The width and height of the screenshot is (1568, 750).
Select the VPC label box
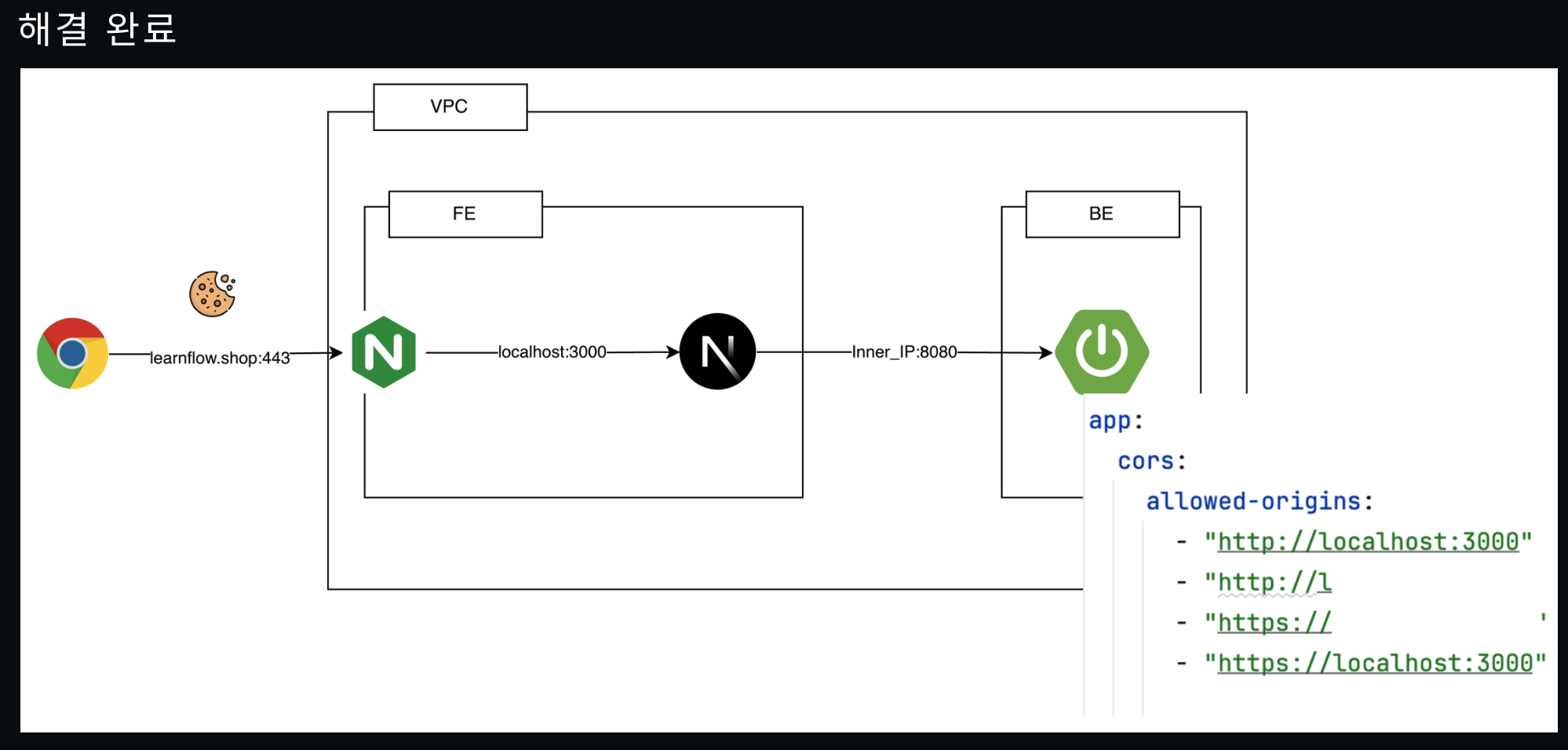pyautogui.click(x=450, y=107)
